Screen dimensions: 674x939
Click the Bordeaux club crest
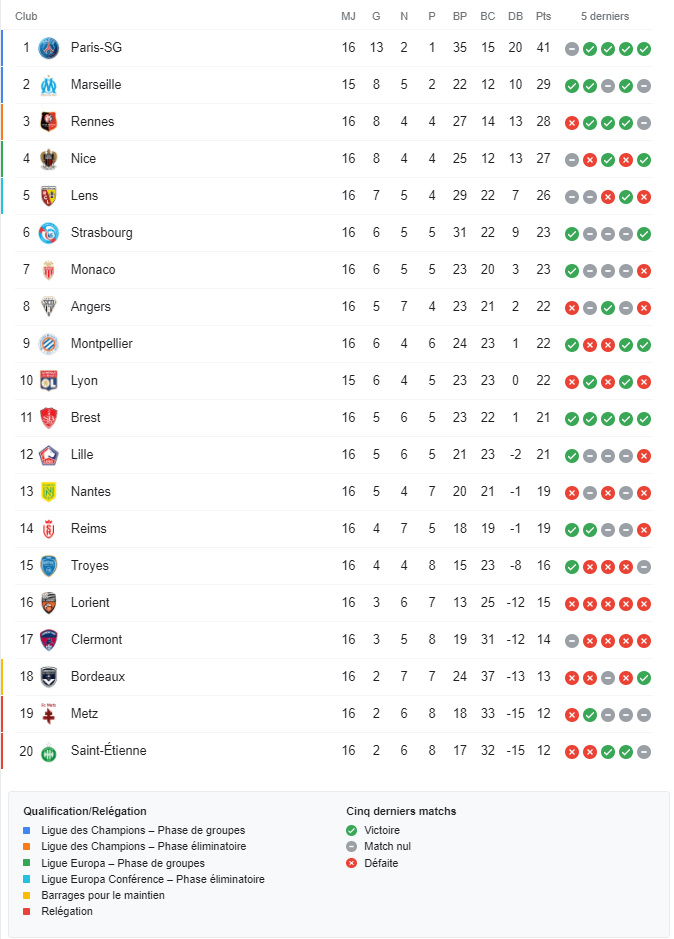coord(48,677)
